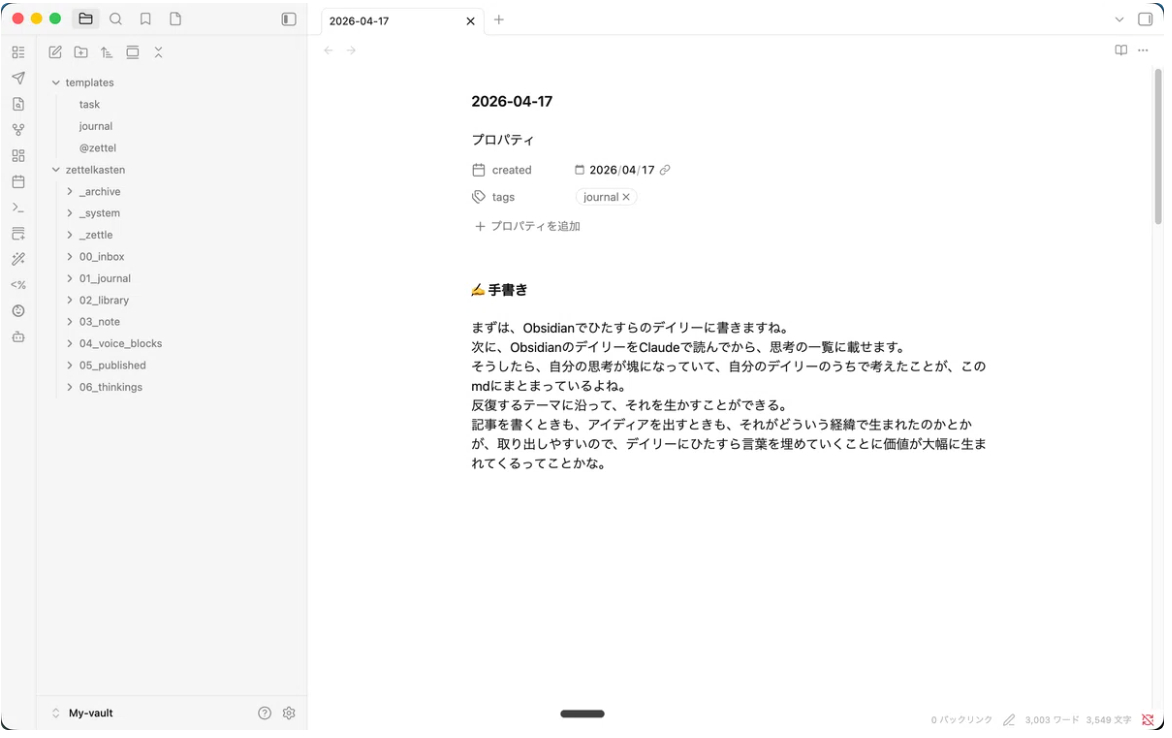Click the card-plus ribbon icon
The height and width of the screenshot is (738, 1172).
(19, 234)
